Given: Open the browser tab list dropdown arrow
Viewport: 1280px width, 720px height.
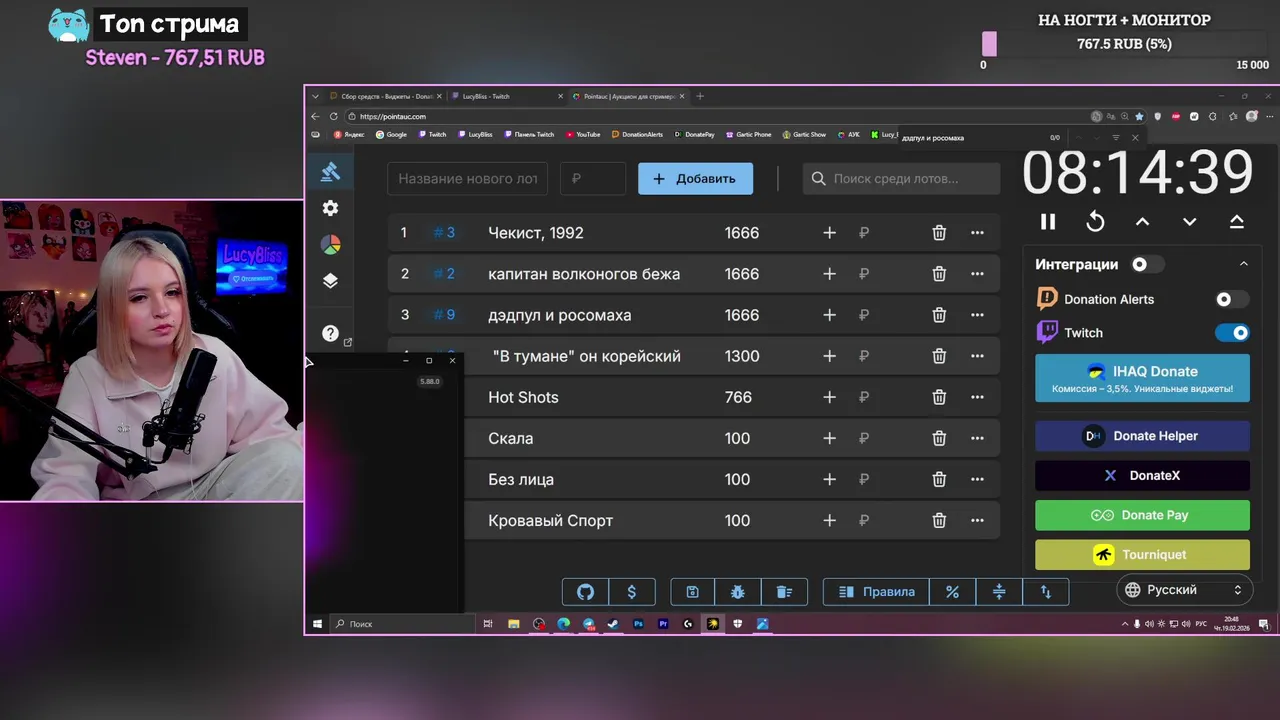Looking at the screenshot, I should pos(315,96).
